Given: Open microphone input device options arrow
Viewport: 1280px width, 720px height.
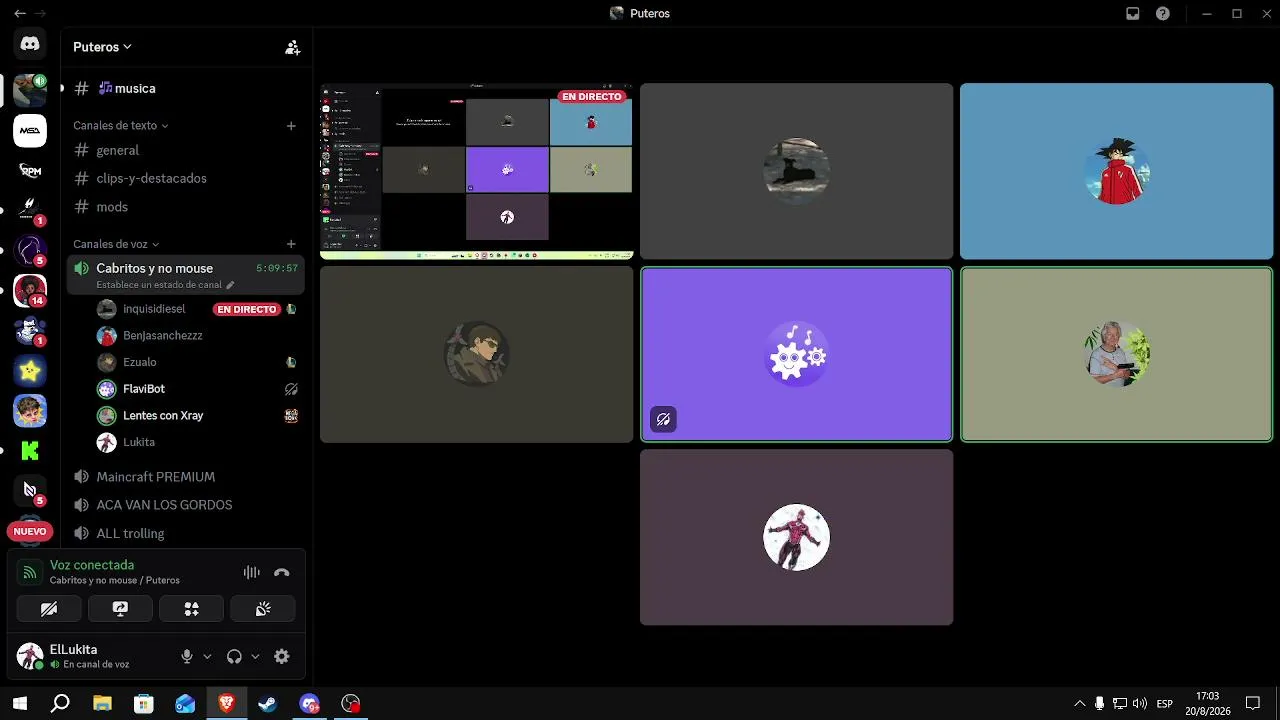Looking at the screenshot, I should [207, 656].
